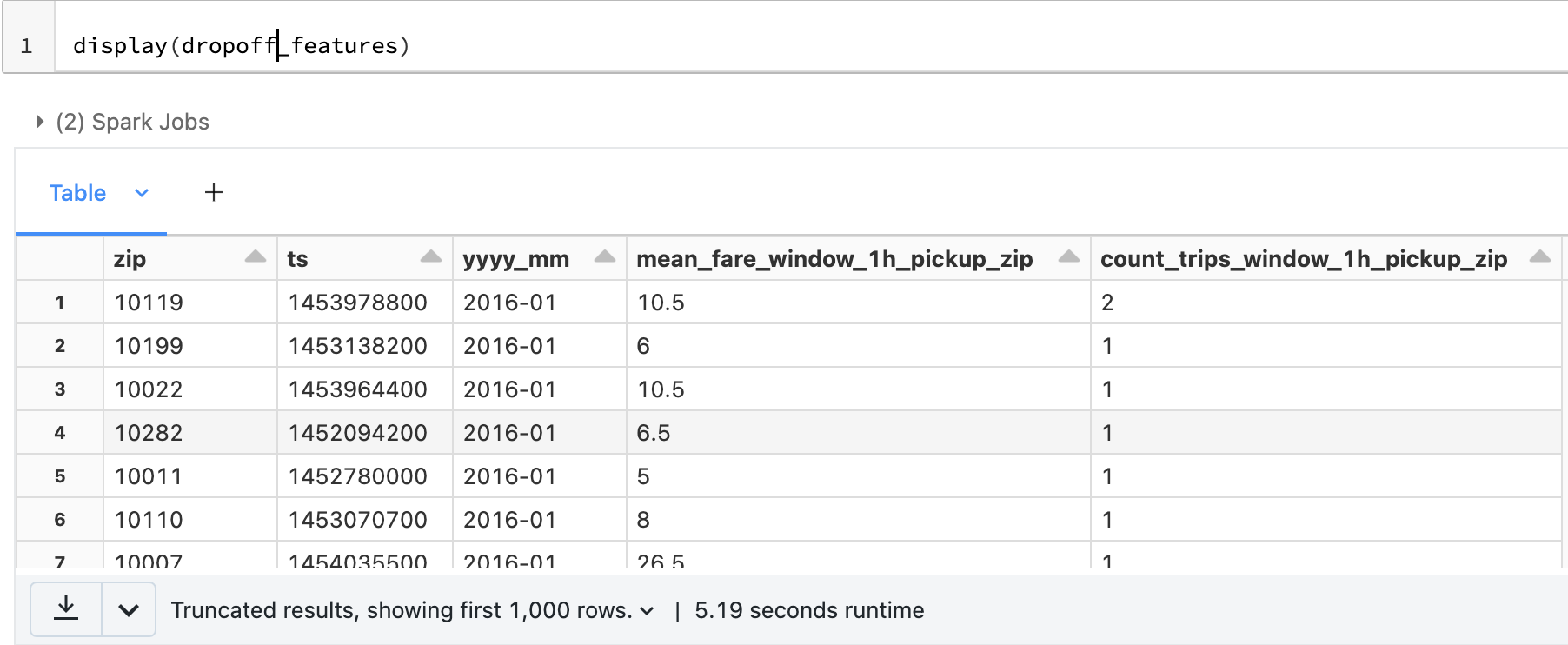Sort by the zip column arrow

[256, 256]
